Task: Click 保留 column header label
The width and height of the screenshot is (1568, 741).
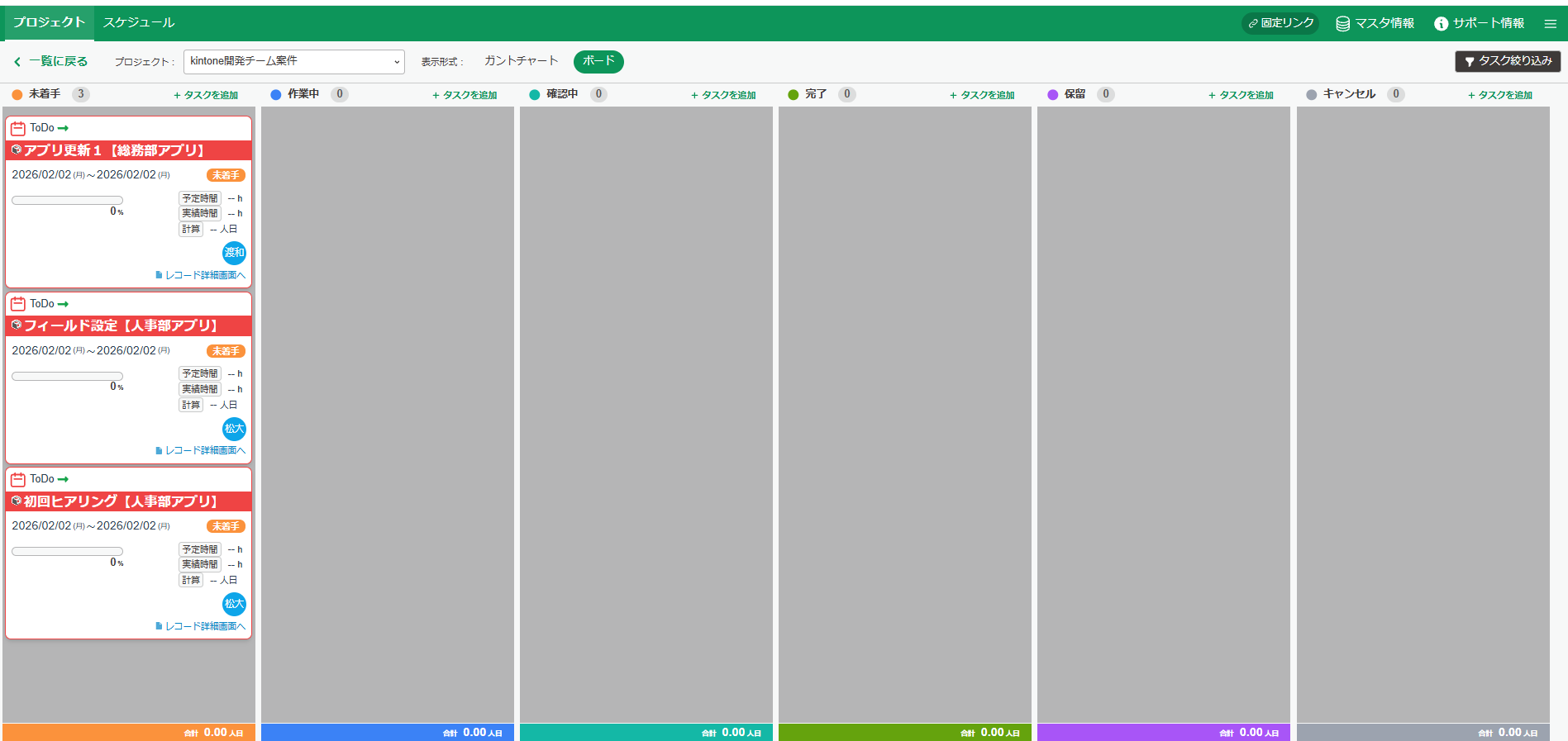Action: click(1075, 94)
